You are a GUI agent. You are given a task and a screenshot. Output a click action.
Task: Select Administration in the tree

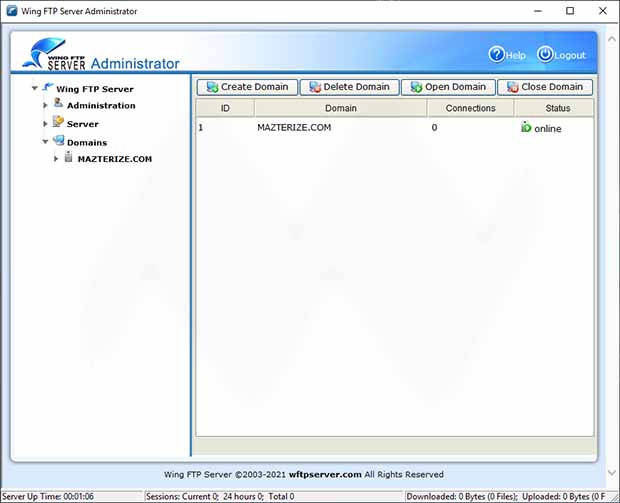tap(101, 106)
